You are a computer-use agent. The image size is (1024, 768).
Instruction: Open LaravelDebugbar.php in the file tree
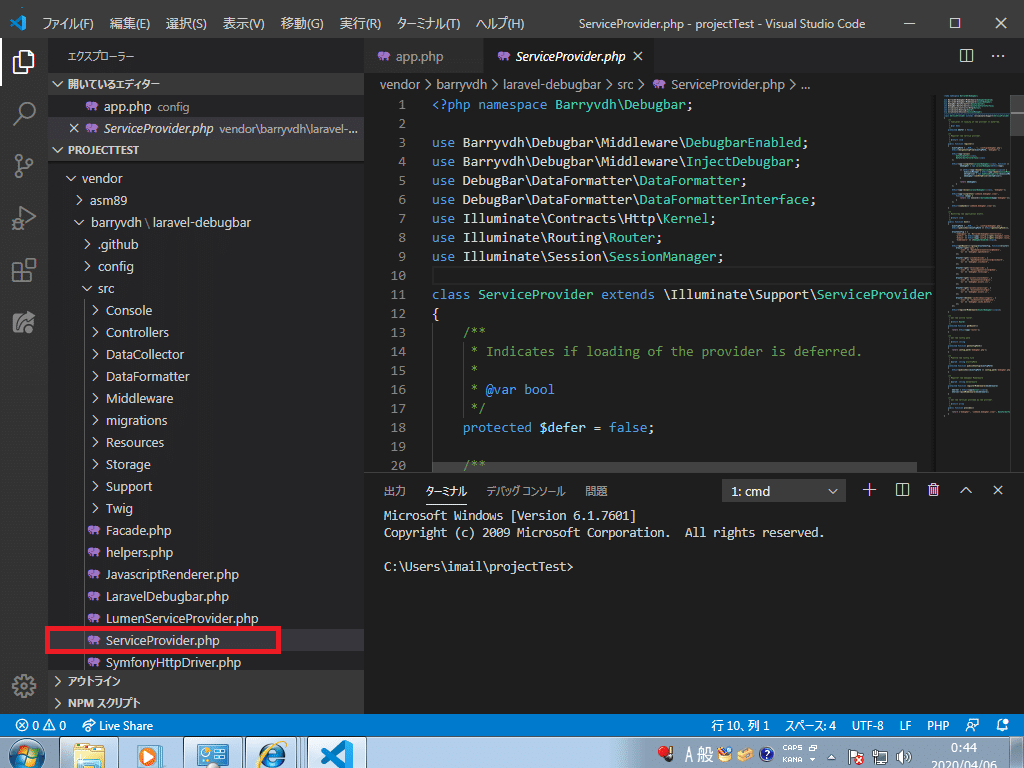[x=205, y=596]
